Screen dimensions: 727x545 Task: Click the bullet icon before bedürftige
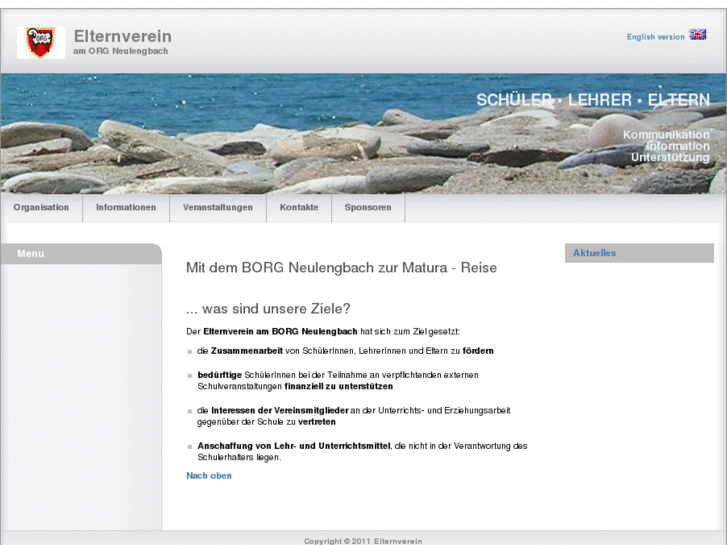click(190, 376)
